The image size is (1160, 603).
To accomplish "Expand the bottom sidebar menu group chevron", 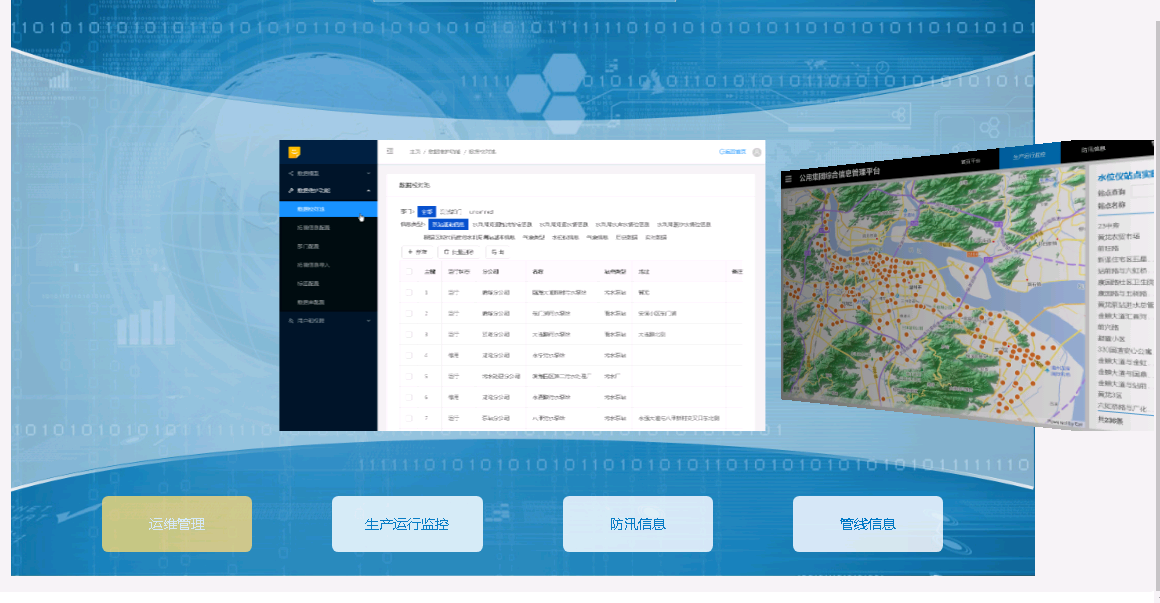I will [369, 320].
